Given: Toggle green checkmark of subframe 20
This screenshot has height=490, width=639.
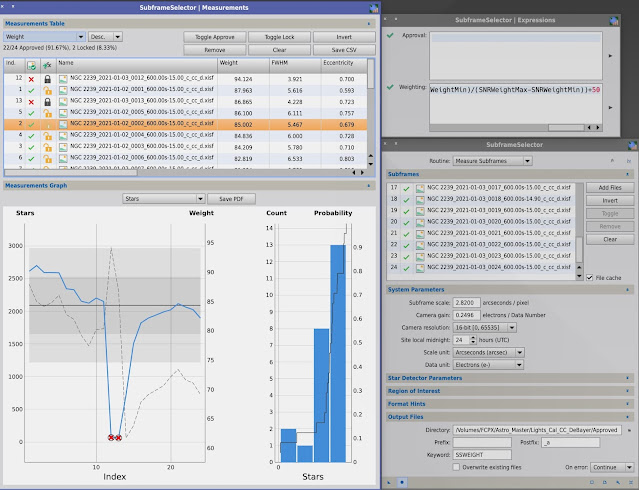Looking at the screenshot, I should tap(406, 223).
